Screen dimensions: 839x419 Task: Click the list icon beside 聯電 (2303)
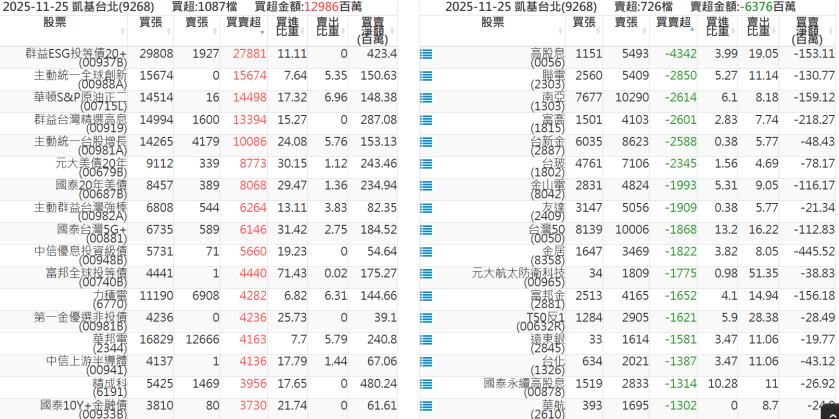coord(426,76)
